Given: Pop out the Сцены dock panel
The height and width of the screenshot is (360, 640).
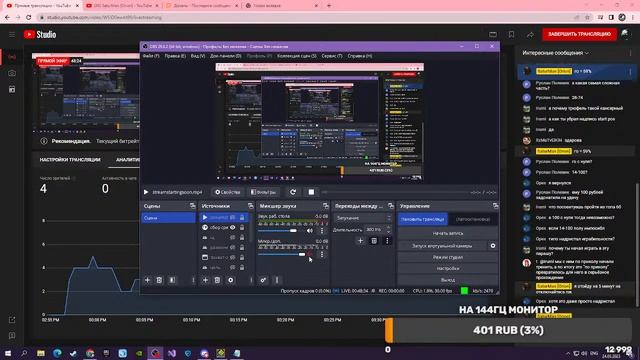Looking at the screenshot, I should (x=192, y=206).
